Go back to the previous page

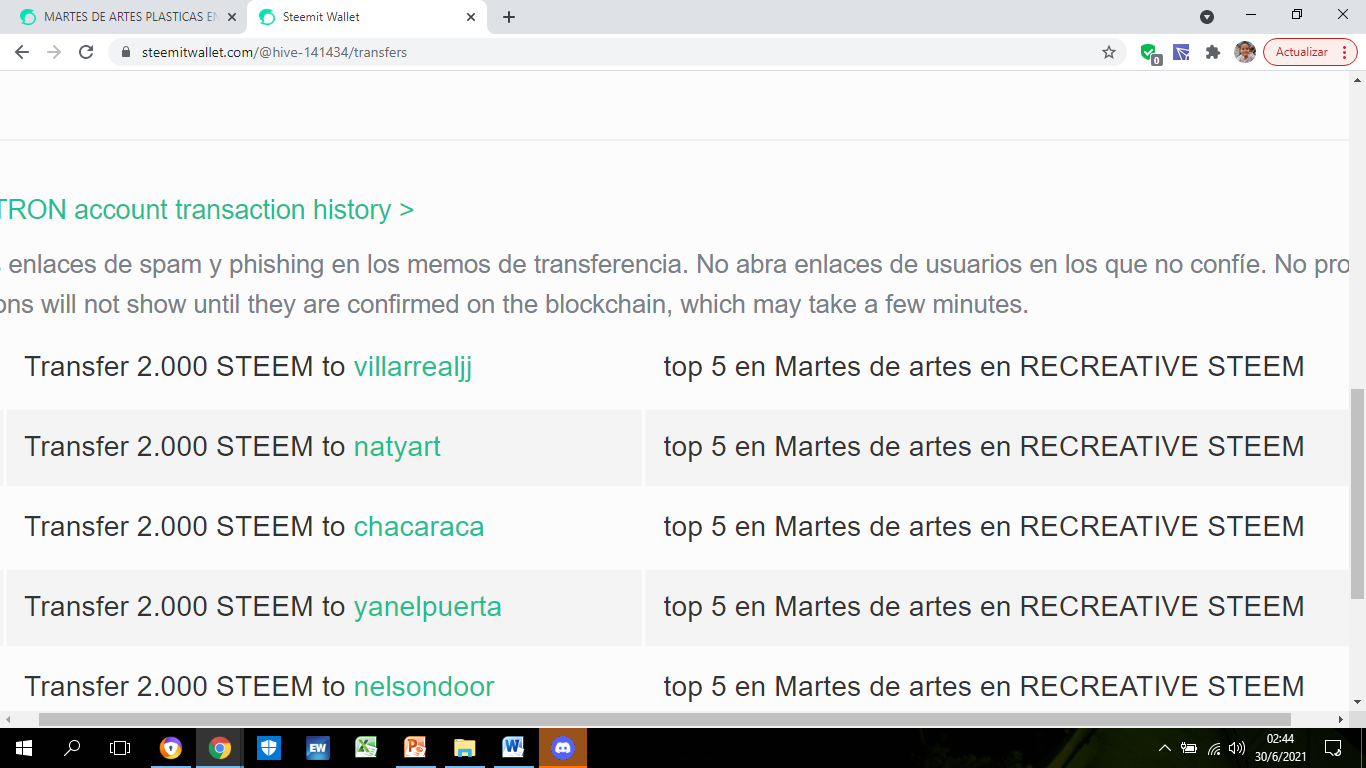pos(22,52)
